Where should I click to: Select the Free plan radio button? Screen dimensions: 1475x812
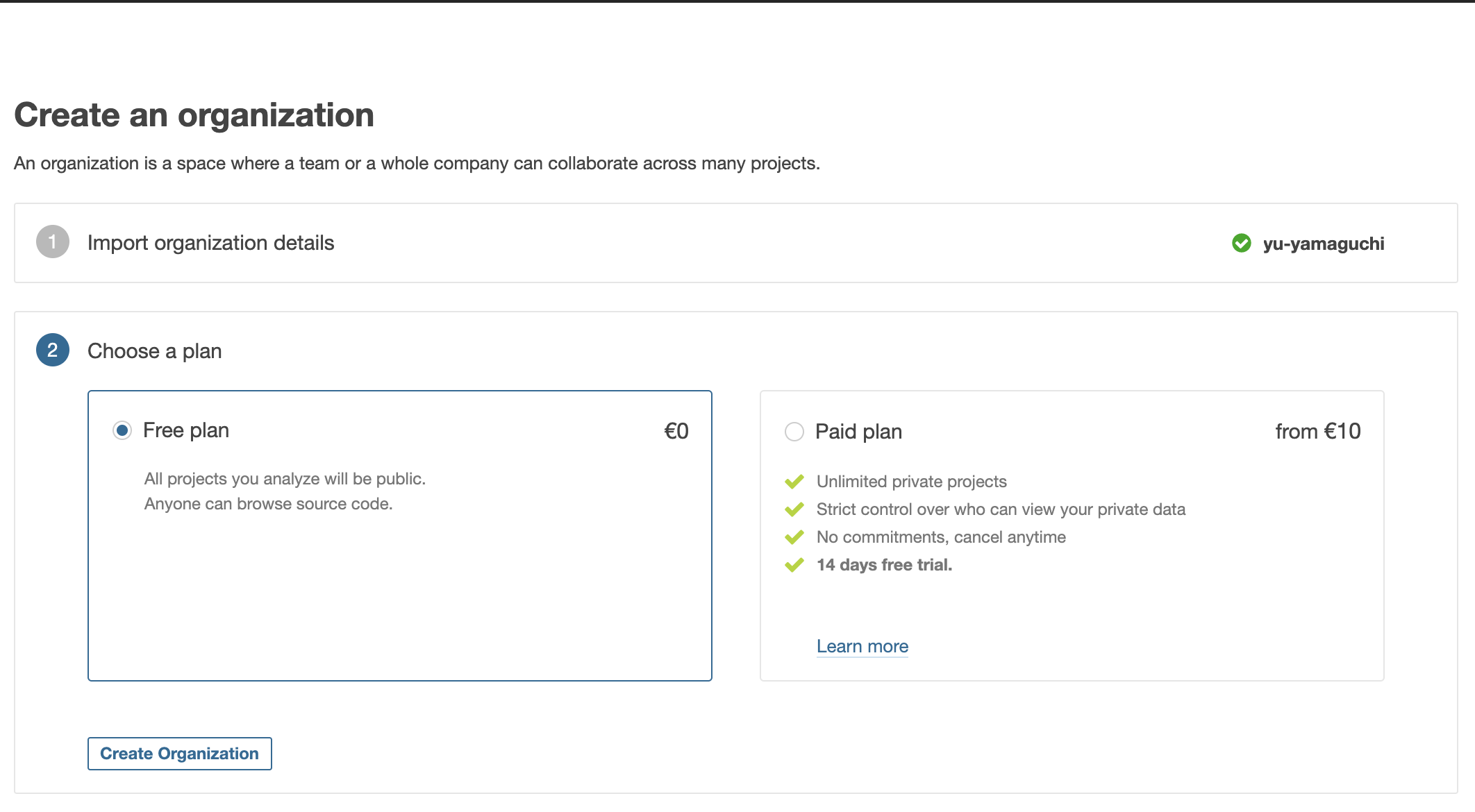(121, 430)
